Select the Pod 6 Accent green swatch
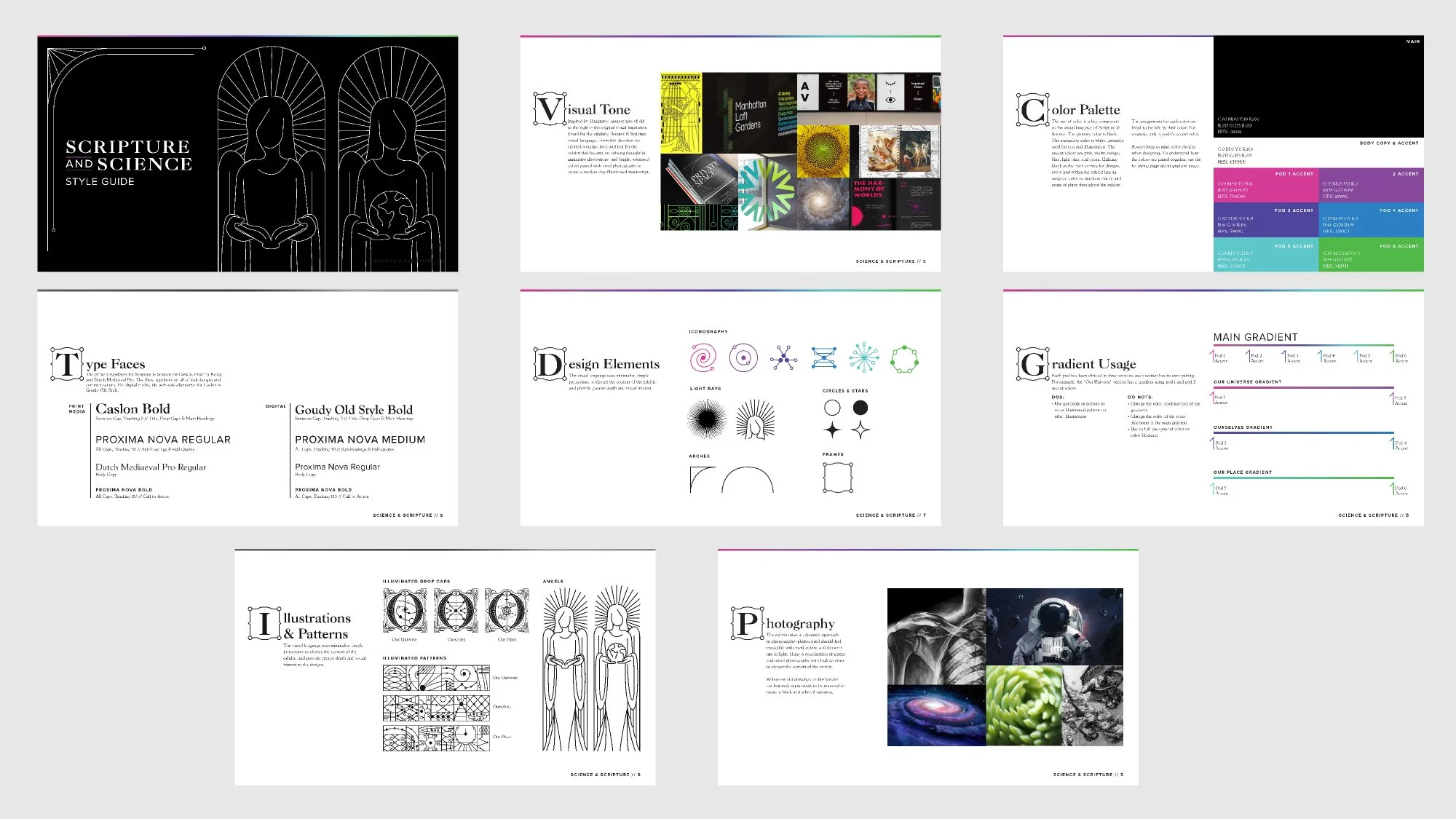1456x819 pixels. click(1371, 256)
